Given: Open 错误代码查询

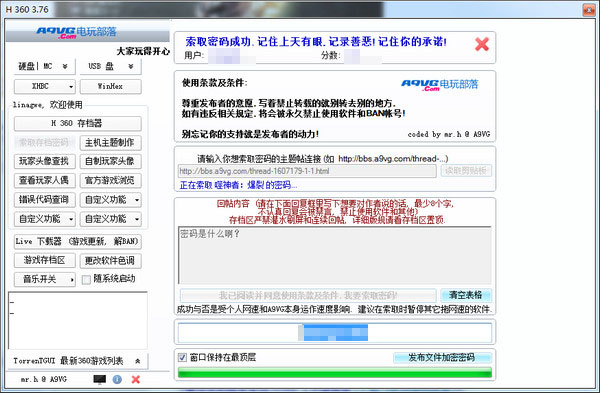Looking at the screenshot, I should pos(44,200).
